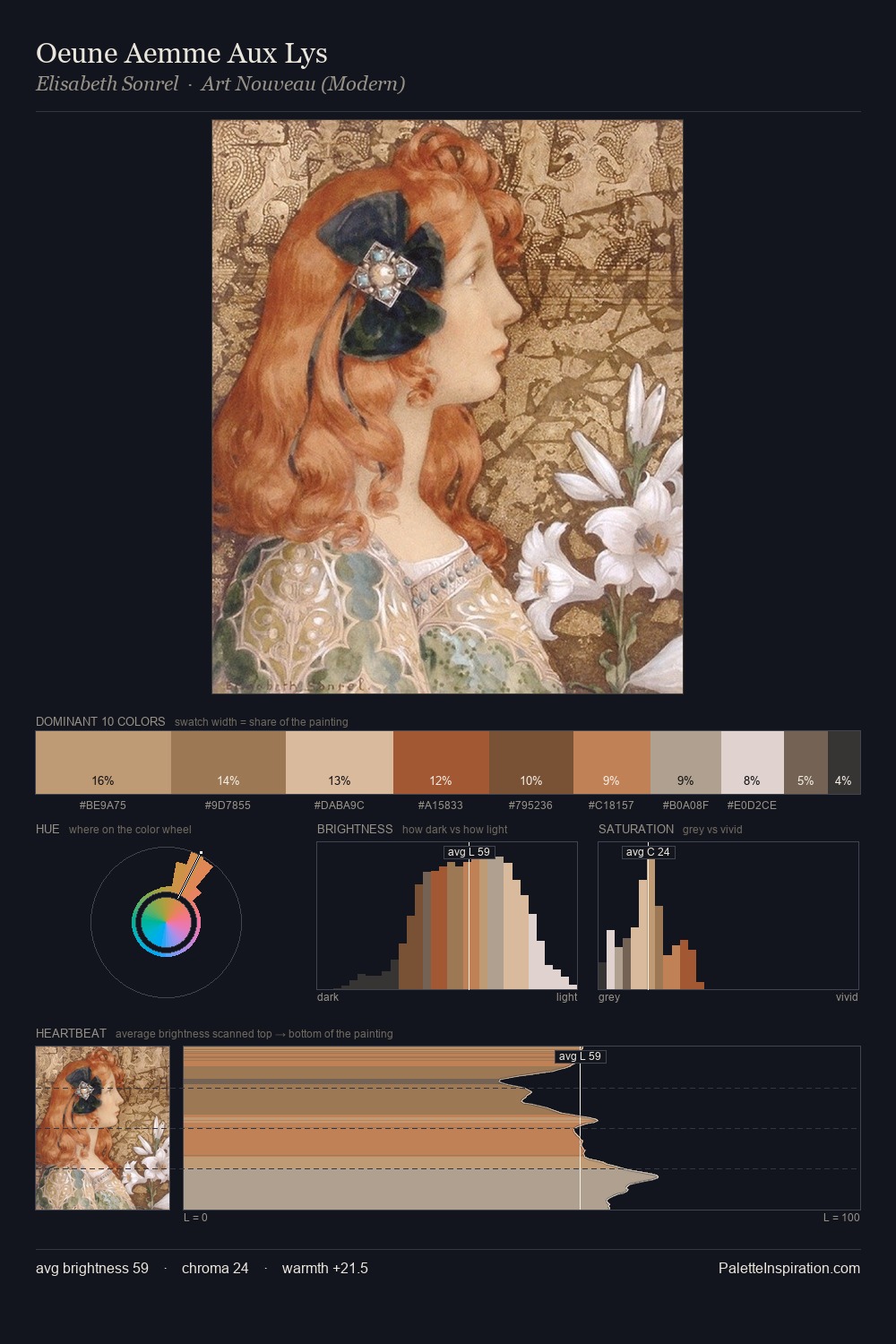Click the 'SATURATION' section heading
Screen dimensions: 896x1344
[636, 829]
